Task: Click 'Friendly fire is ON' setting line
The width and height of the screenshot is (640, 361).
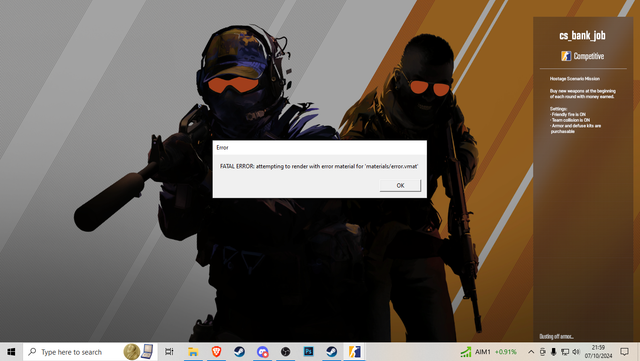Action: point(568,114)
